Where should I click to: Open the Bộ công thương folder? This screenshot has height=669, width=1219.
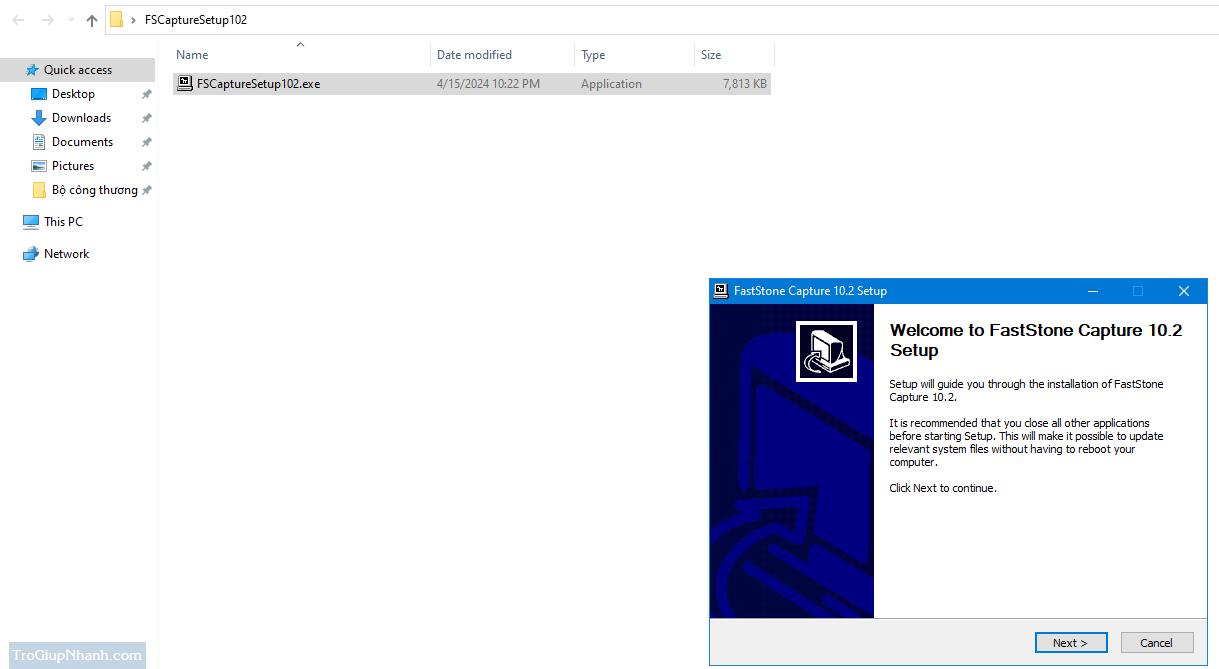(x=94, y=190)
